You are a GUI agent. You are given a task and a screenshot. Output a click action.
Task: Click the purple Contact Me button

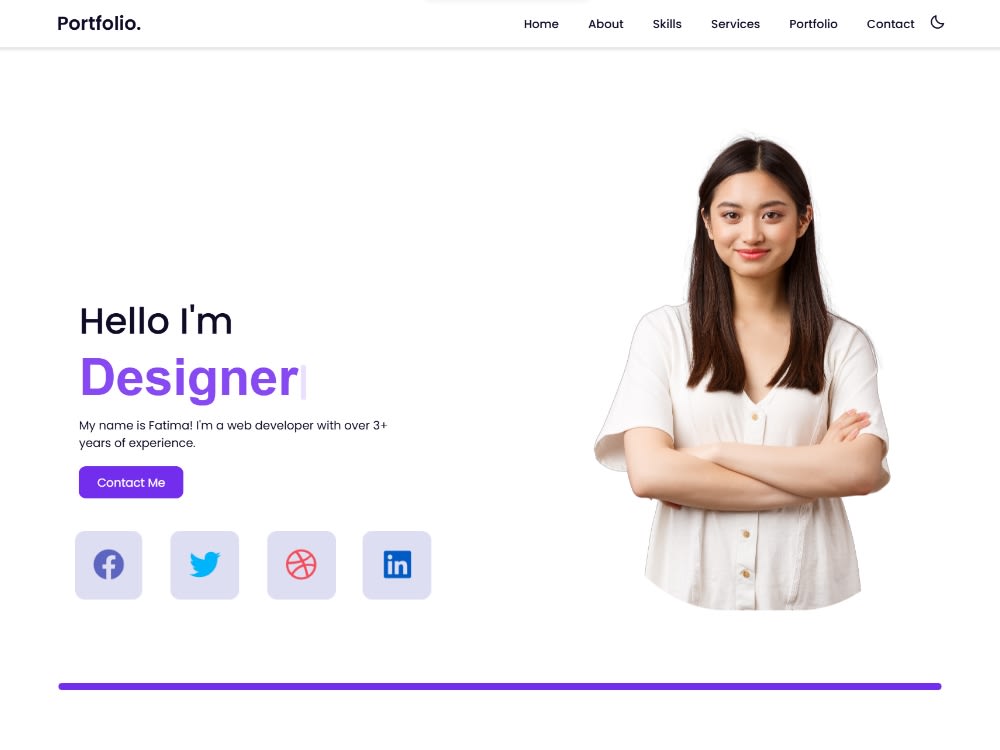click(131, 482)
